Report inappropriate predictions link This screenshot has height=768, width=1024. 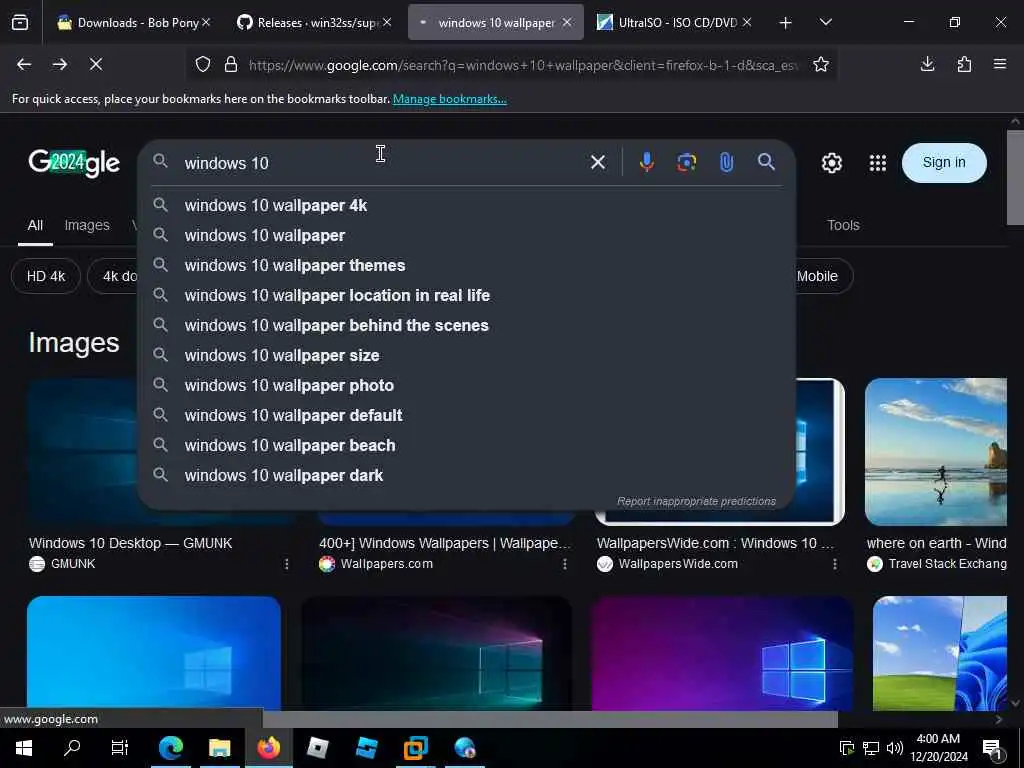[x=696, y=502]
